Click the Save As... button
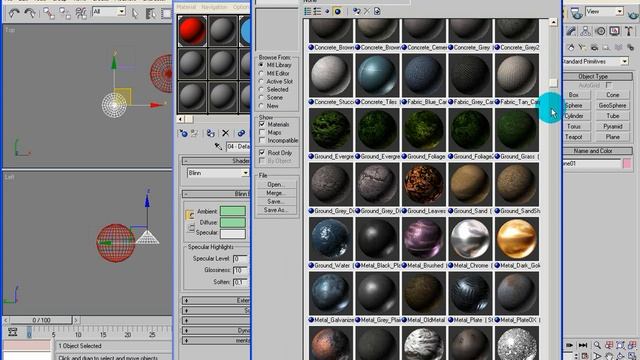640x360 pixels. pyautogui.click(x=276, y=210)
